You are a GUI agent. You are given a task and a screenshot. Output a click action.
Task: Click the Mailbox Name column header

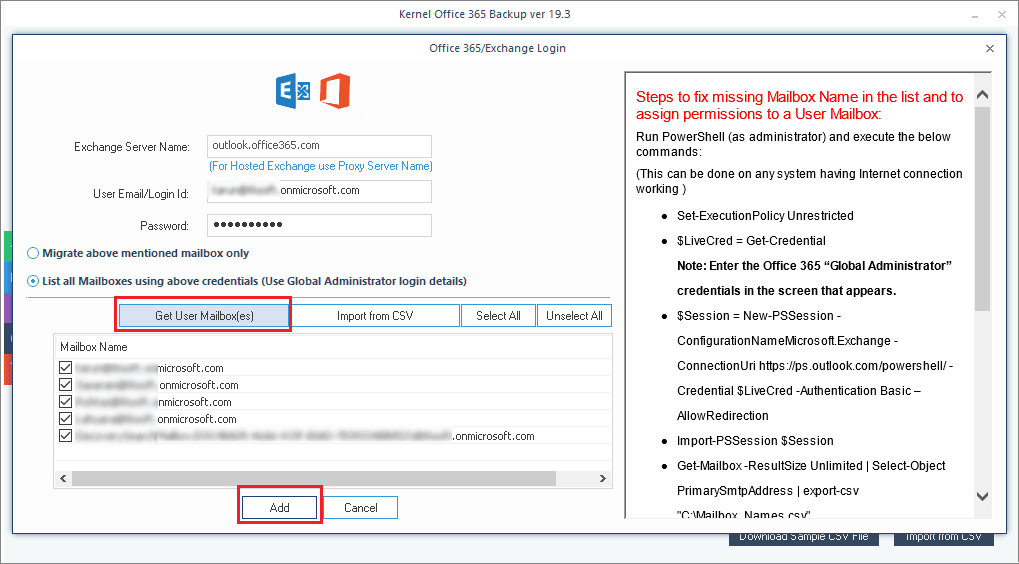[333, 347]
